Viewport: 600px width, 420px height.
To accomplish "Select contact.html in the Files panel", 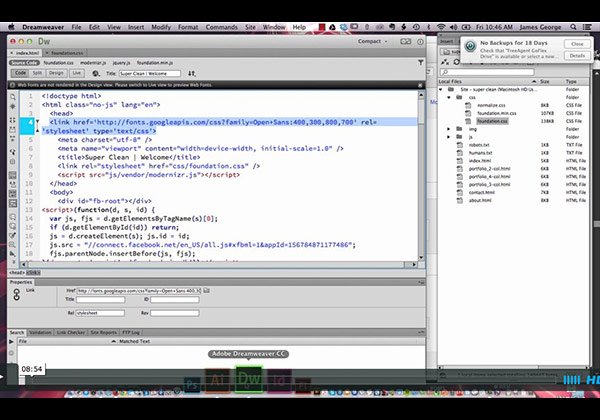I will point(481,192).
